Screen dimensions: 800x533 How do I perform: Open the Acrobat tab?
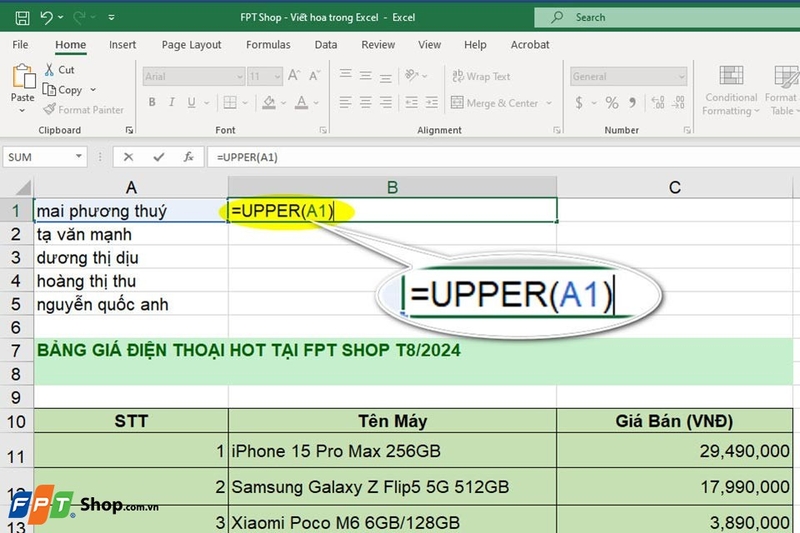point(530,45)
